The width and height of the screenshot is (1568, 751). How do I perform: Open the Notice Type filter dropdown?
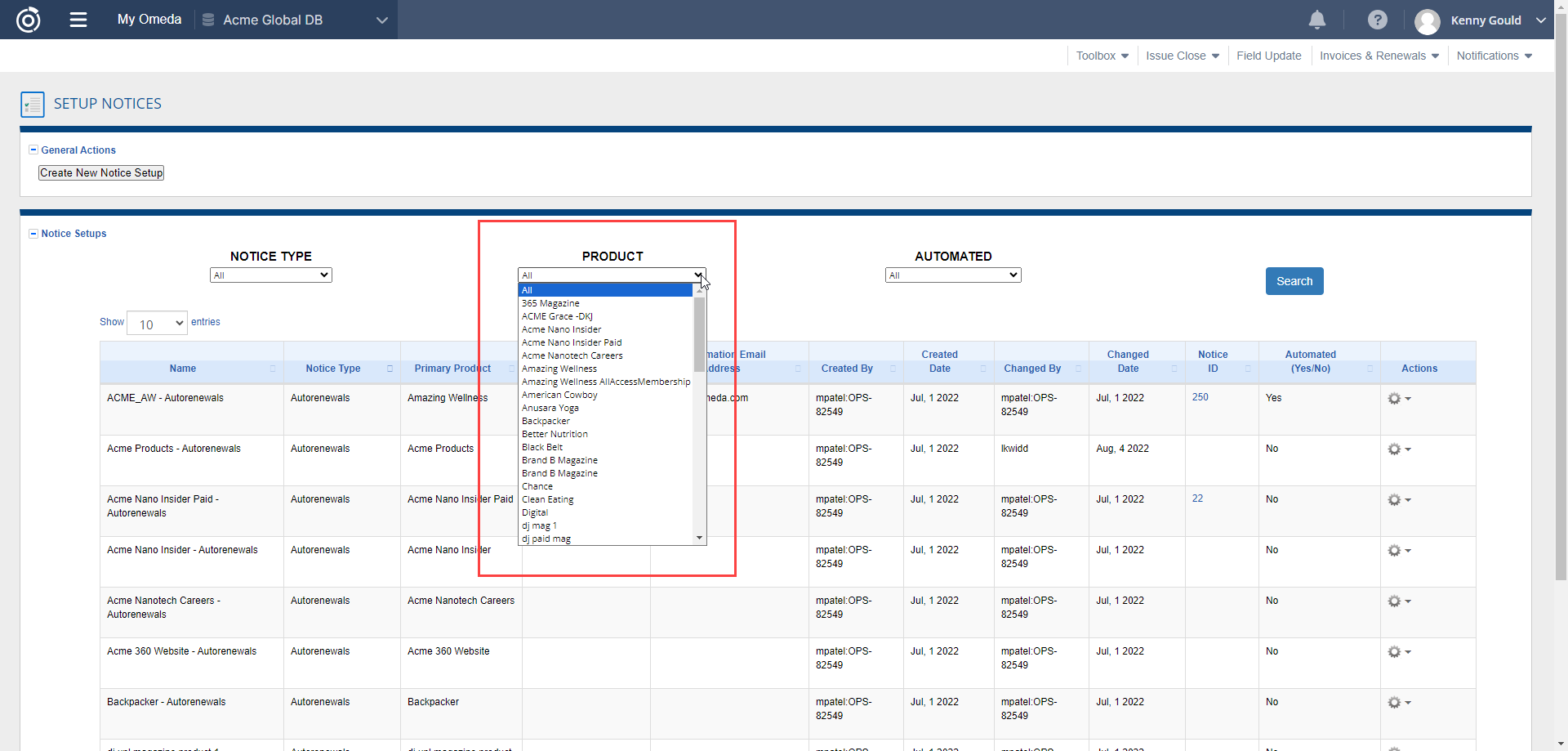pyautogui.click(x=270, y=275)
